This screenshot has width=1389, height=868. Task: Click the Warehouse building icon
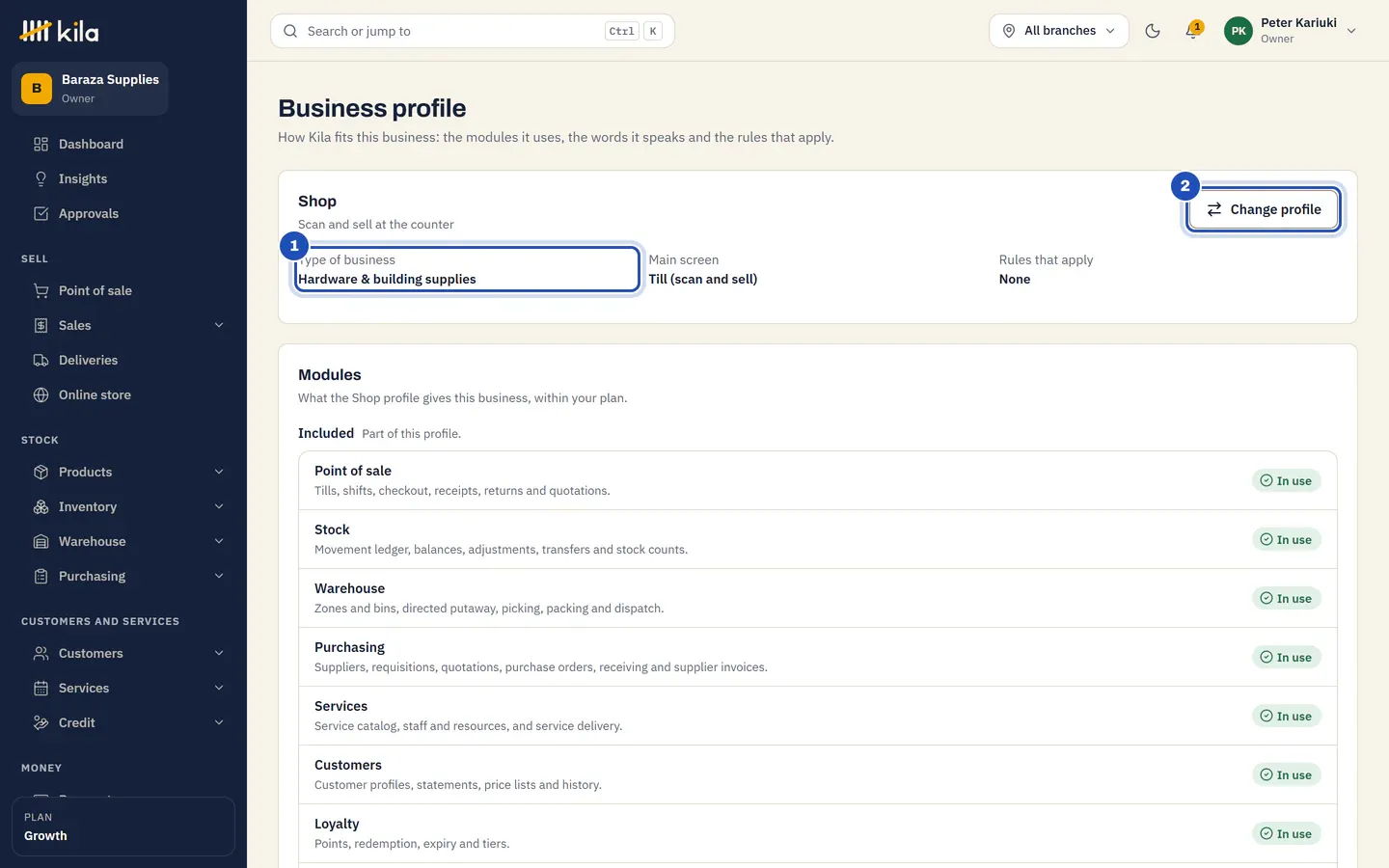(41, 541)
